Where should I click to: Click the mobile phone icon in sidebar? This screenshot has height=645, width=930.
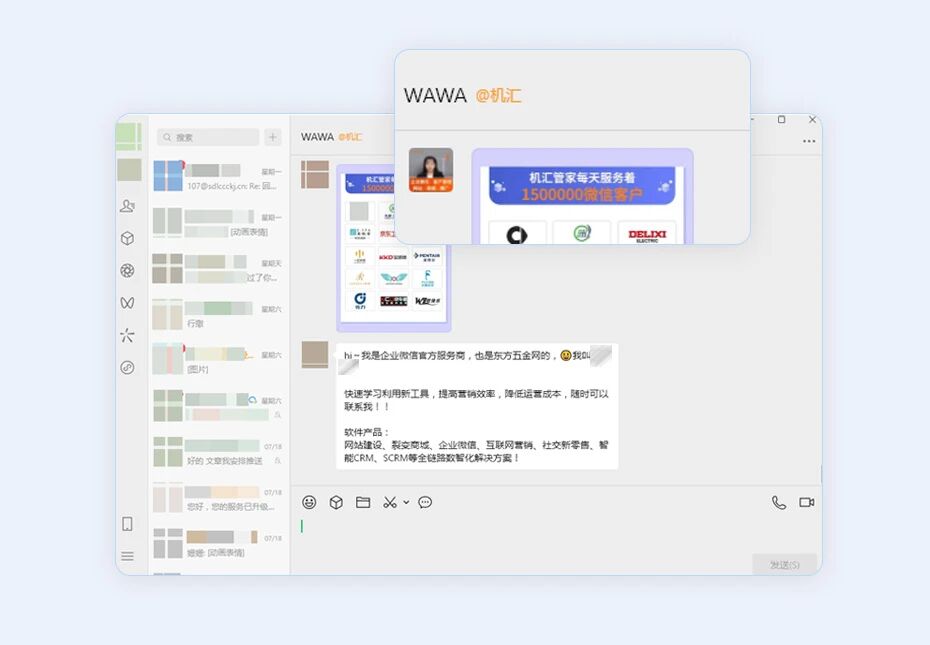127,524
